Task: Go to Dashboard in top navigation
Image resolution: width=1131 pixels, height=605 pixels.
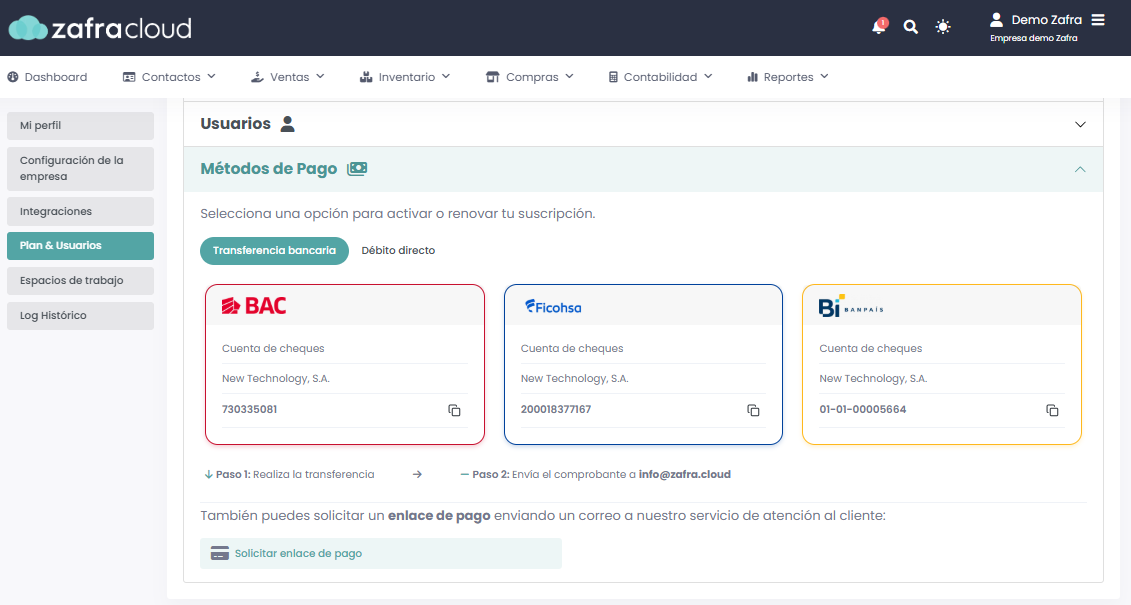Action: point(48,77)
